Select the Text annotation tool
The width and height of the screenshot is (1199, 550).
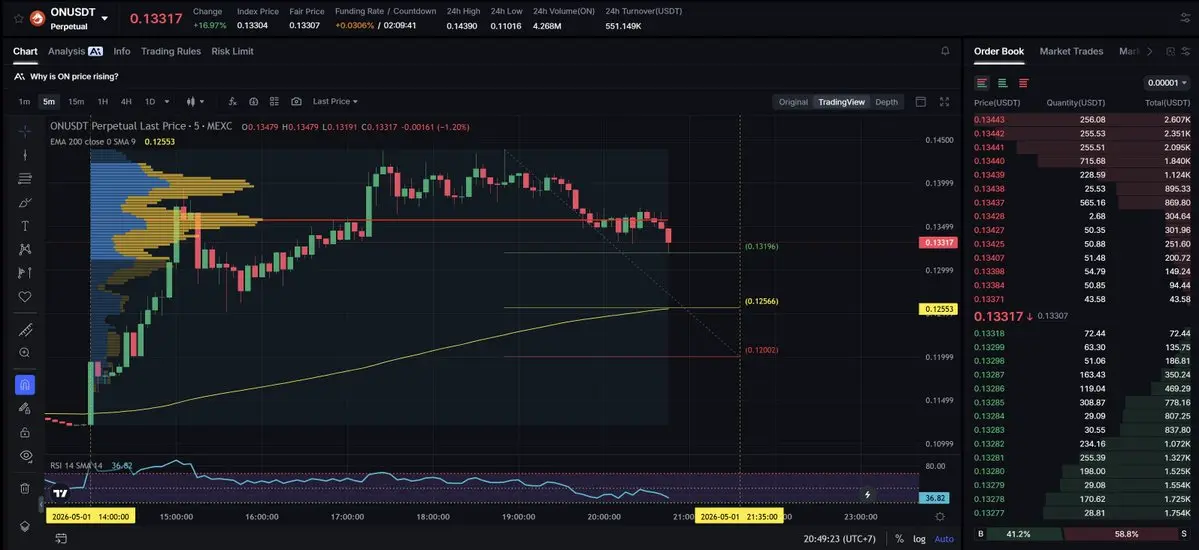click(24, 226)
